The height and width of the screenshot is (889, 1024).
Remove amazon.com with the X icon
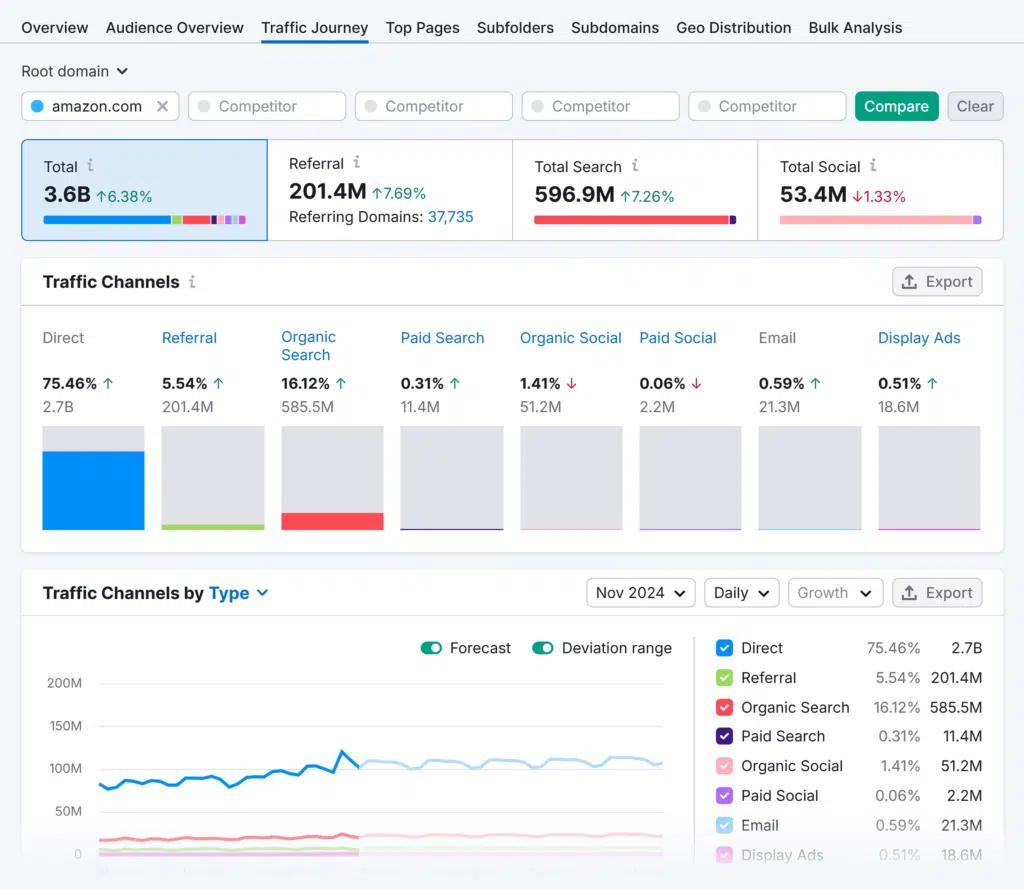click(162, 106)
